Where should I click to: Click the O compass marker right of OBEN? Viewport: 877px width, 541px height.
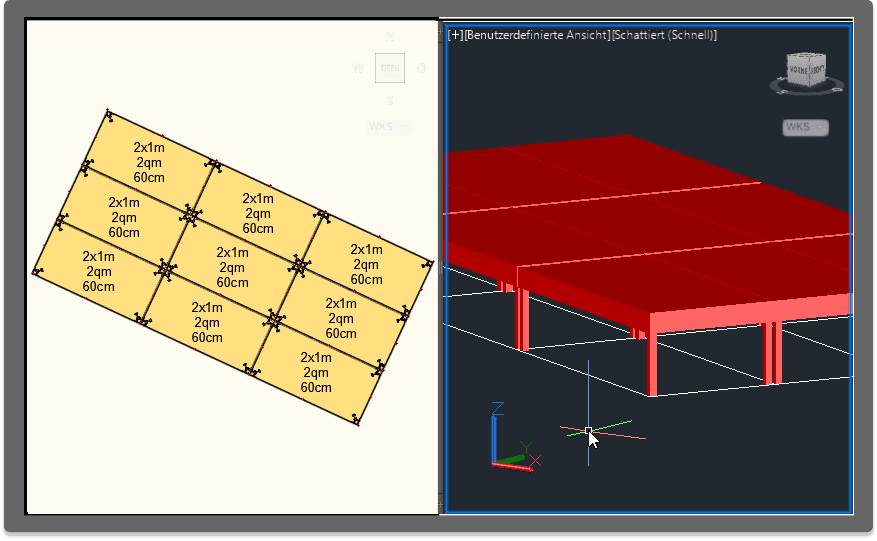point(421,69)
